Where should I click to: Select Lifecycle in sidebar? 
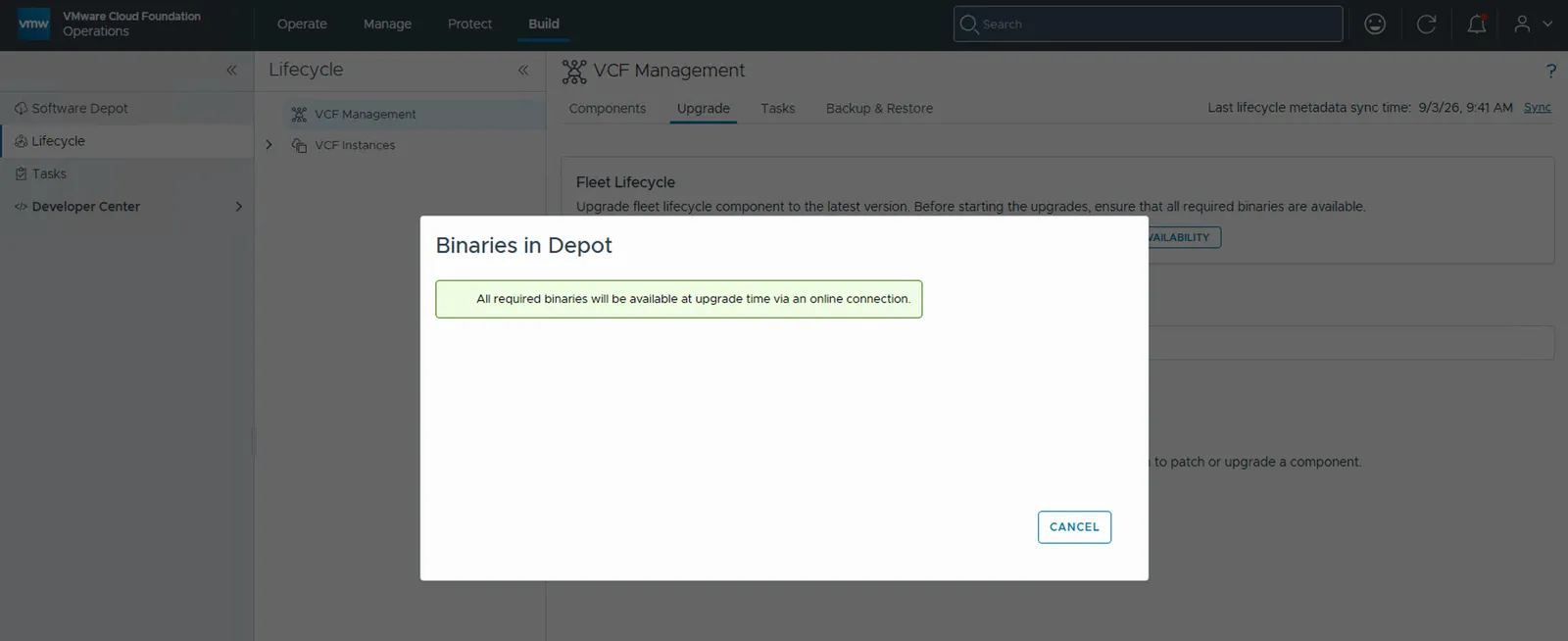point(58,141)
